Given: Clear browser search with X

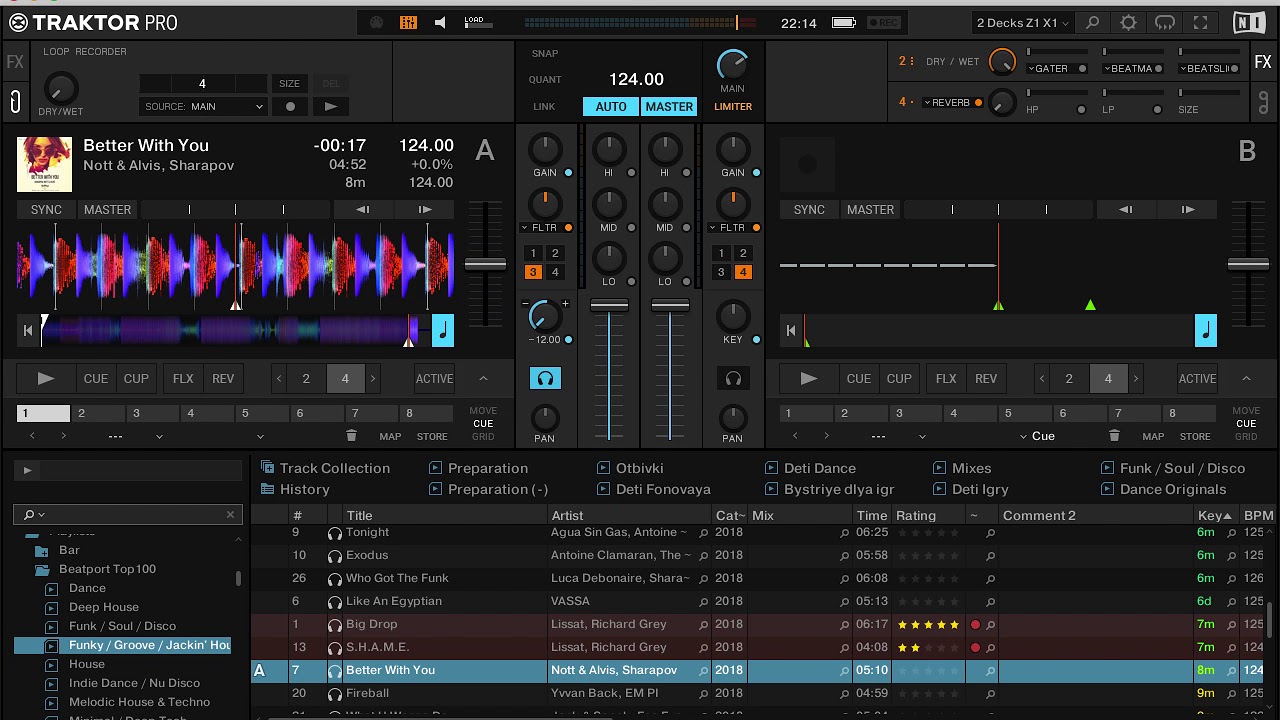Looking at the screenshot, I should click(x=230, y=514).
